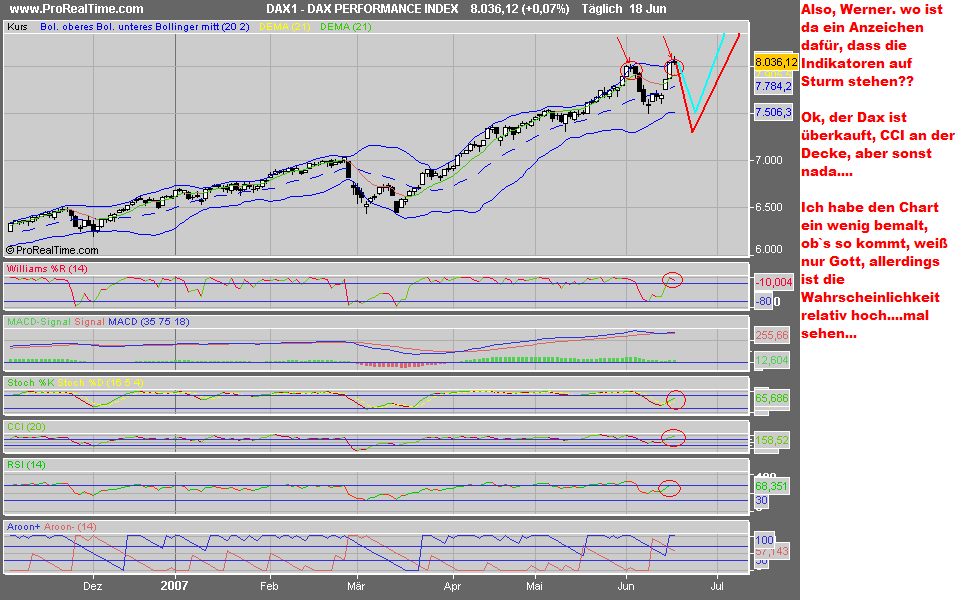Viewport: 957px width, 600px height.
Task: Click the 18 Jun date in header
Action: (648, 9)
